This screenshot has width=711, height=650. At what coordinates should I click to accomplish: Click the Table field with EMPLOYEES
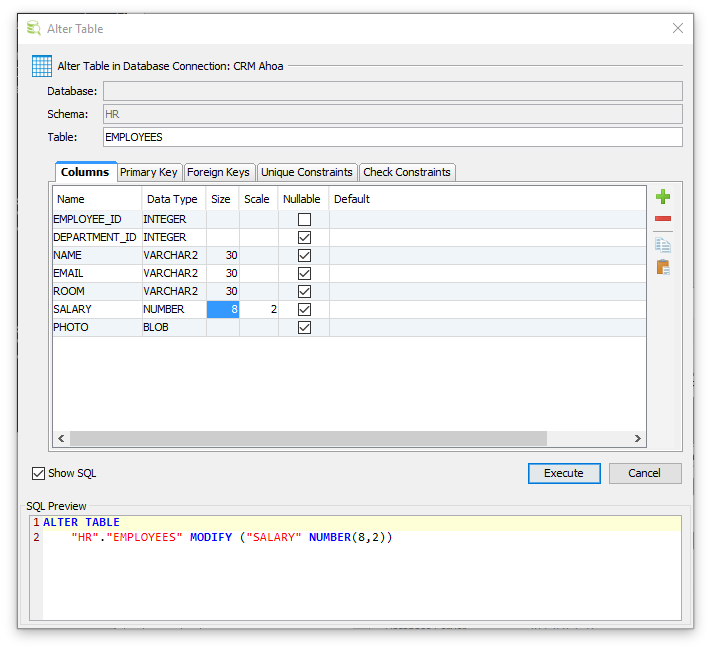393,137
